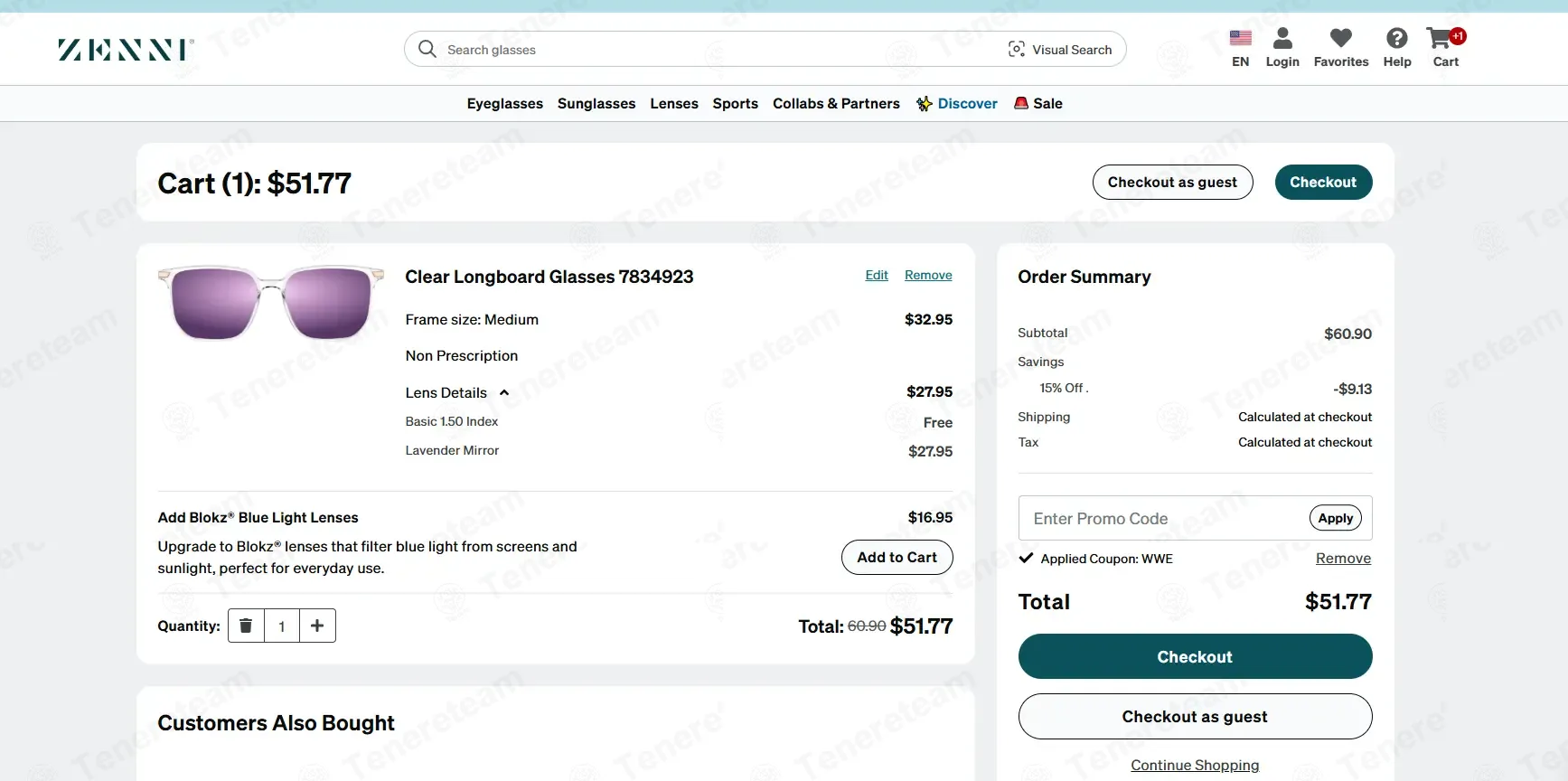Image resolution: width=1568 pixels, height=781 pixels.
Task: Increase quantity with the plus icon
Action: pyautogui.click(x=317, y=626)
